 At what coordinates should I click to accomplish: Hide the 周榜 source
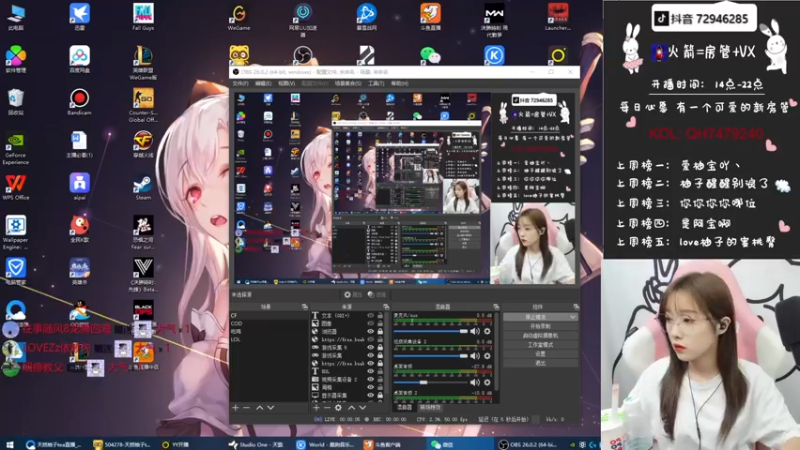click(x=370, y=387)
